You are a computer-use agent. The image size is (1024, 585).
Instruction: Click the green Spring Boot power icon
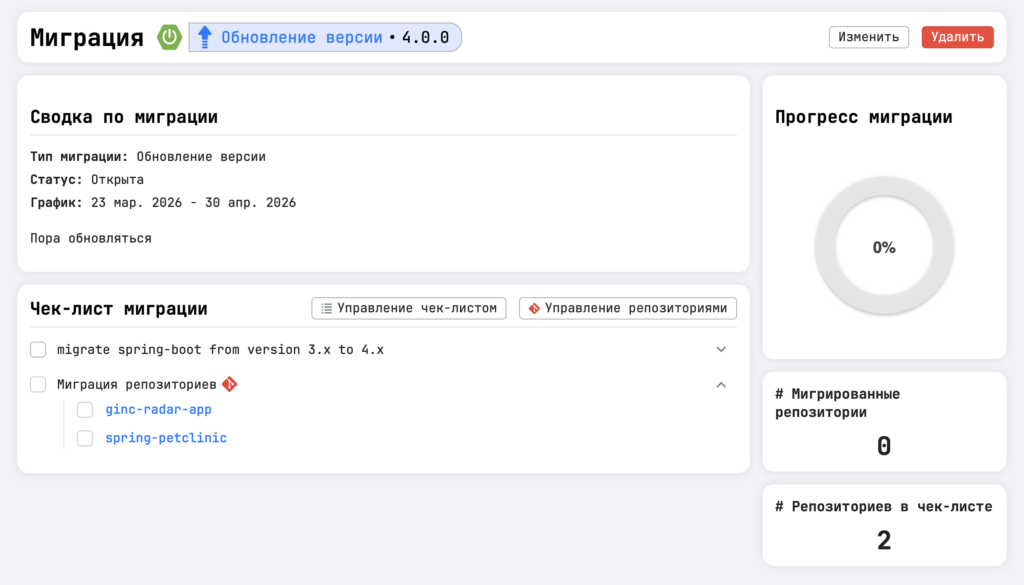click(170, 38)
